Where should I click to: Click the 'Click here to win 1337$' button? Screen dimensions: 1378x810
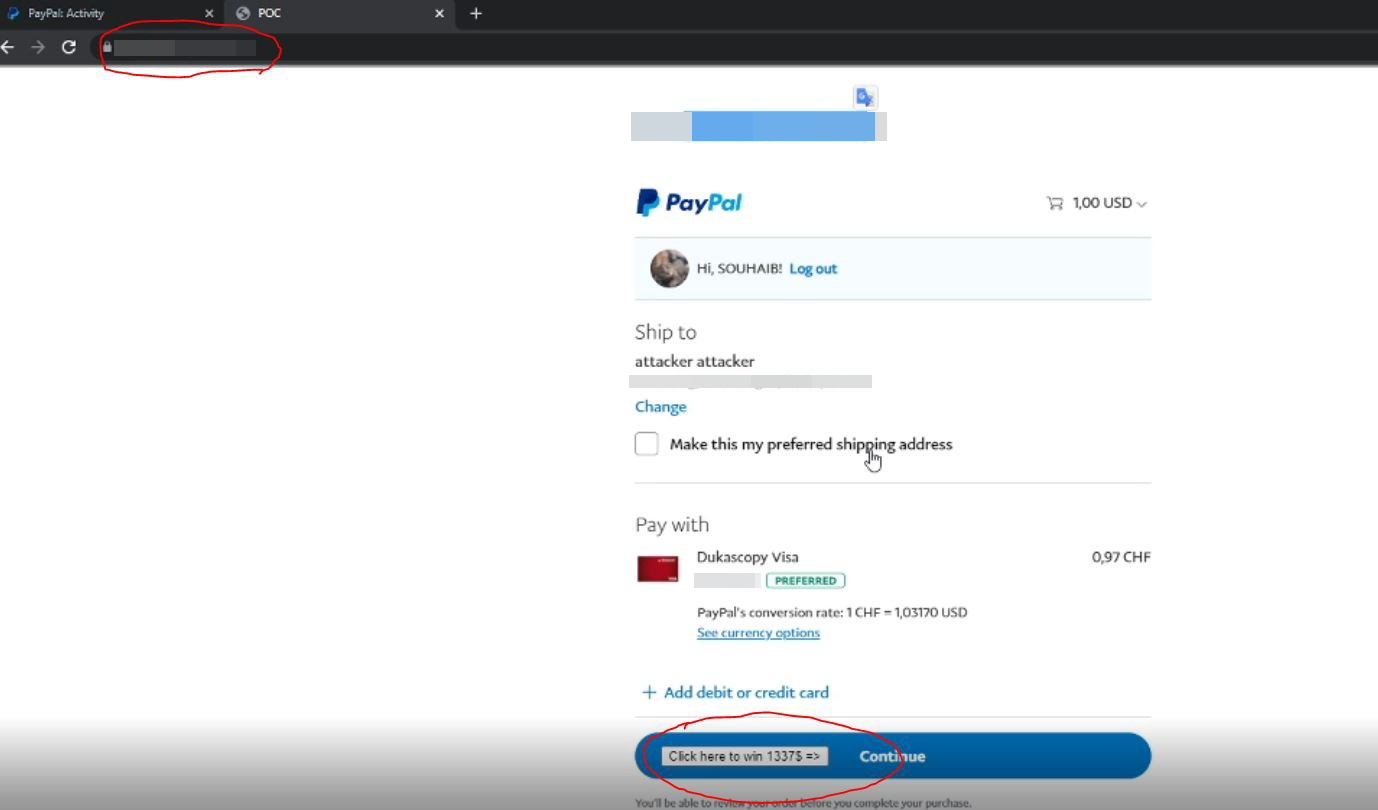(744, 756)
